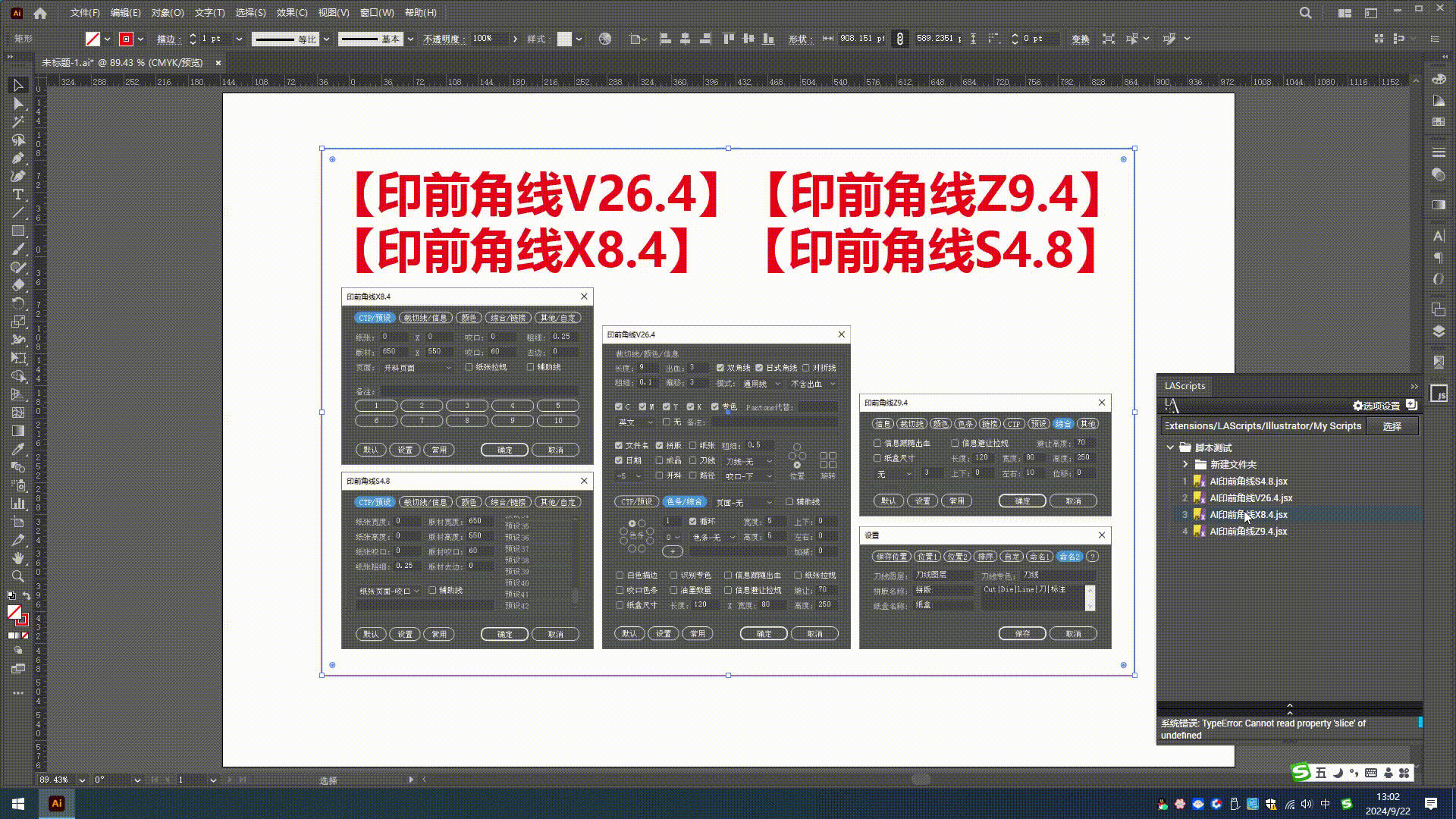Edit the shape width field 908.151 pt
This screenshot has height=819, width=1456.
point(861,39)
